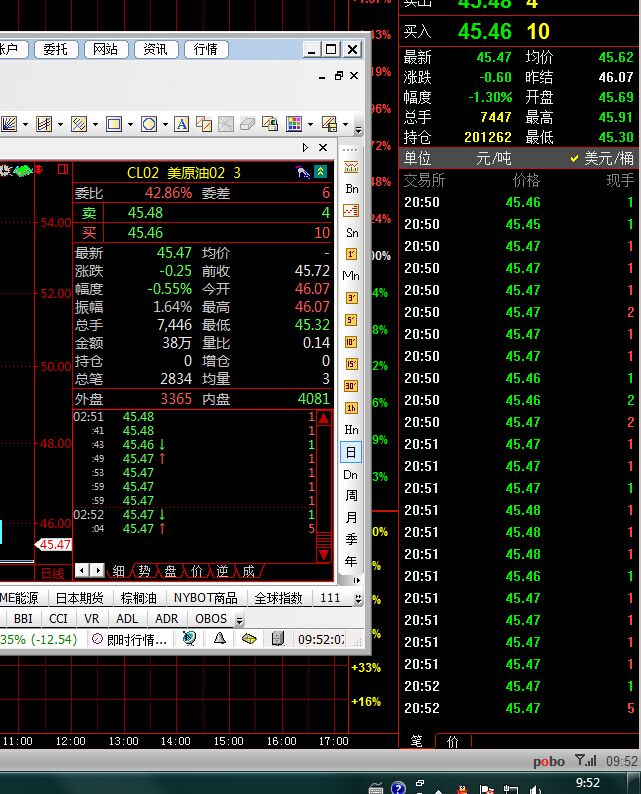Switch to the 5-minute period icon
This screenshot has width=641, height=794.
[x=351, y=319]
